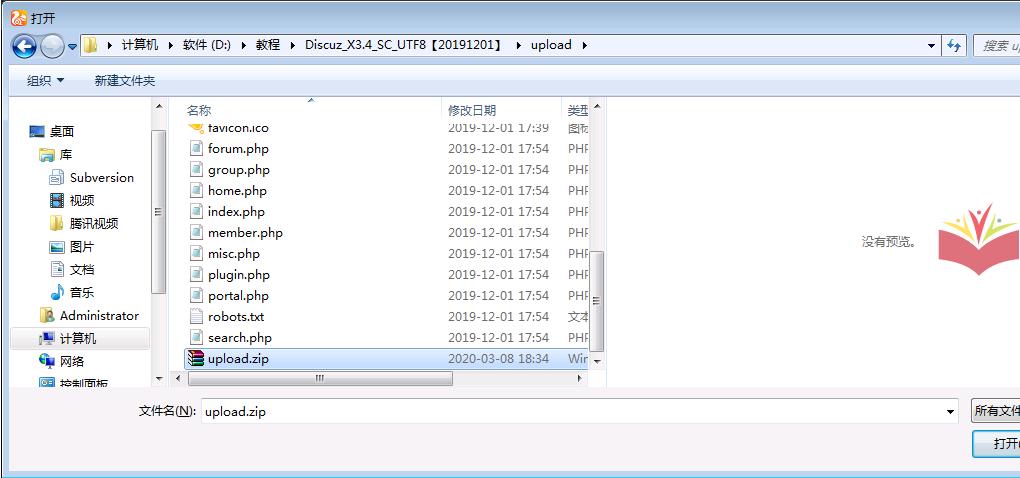Click the forum.php file icon
This screenshot has height=478, width=1020.
point(196,148)
